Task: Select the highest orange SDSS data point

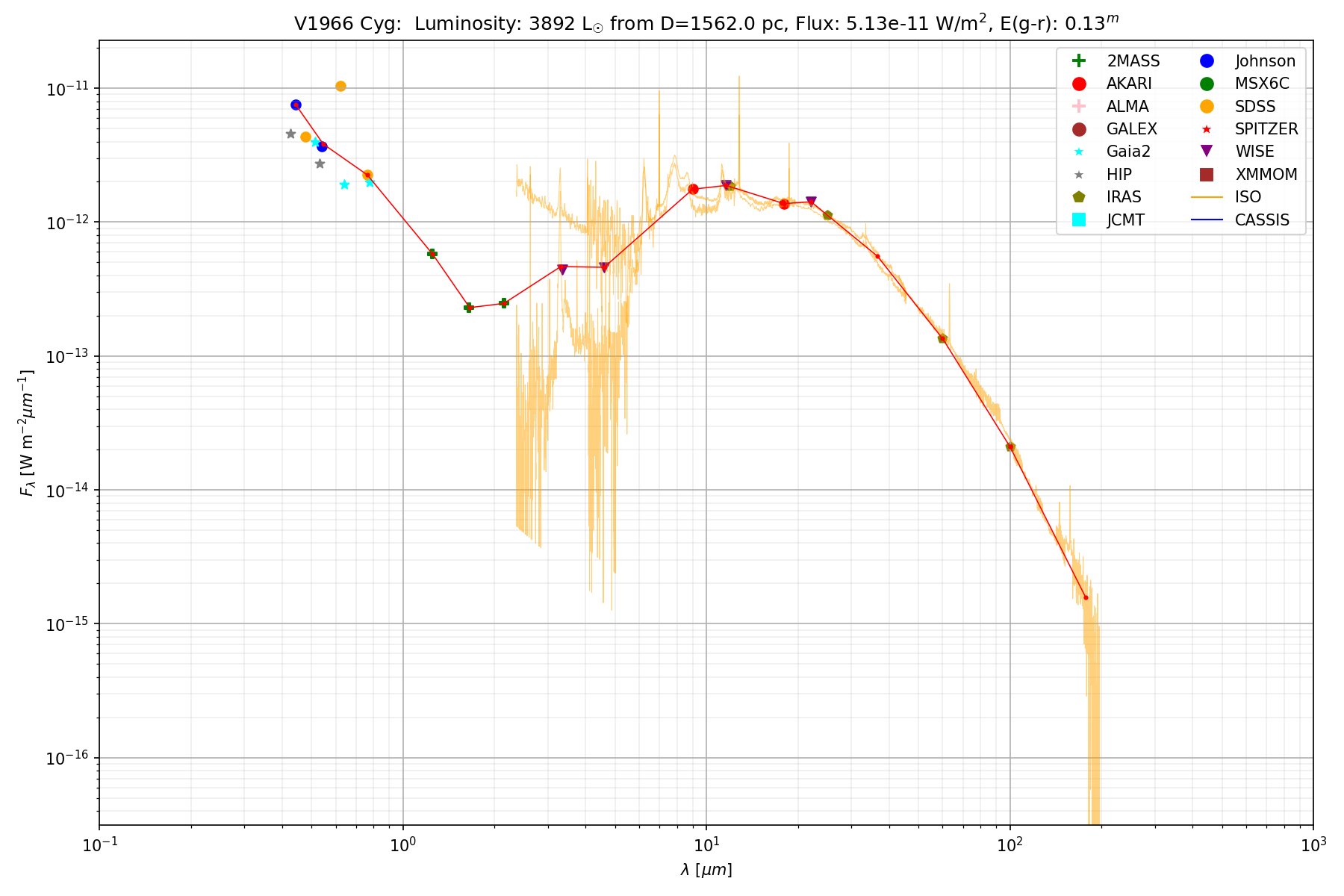Action: coord(340,87)
